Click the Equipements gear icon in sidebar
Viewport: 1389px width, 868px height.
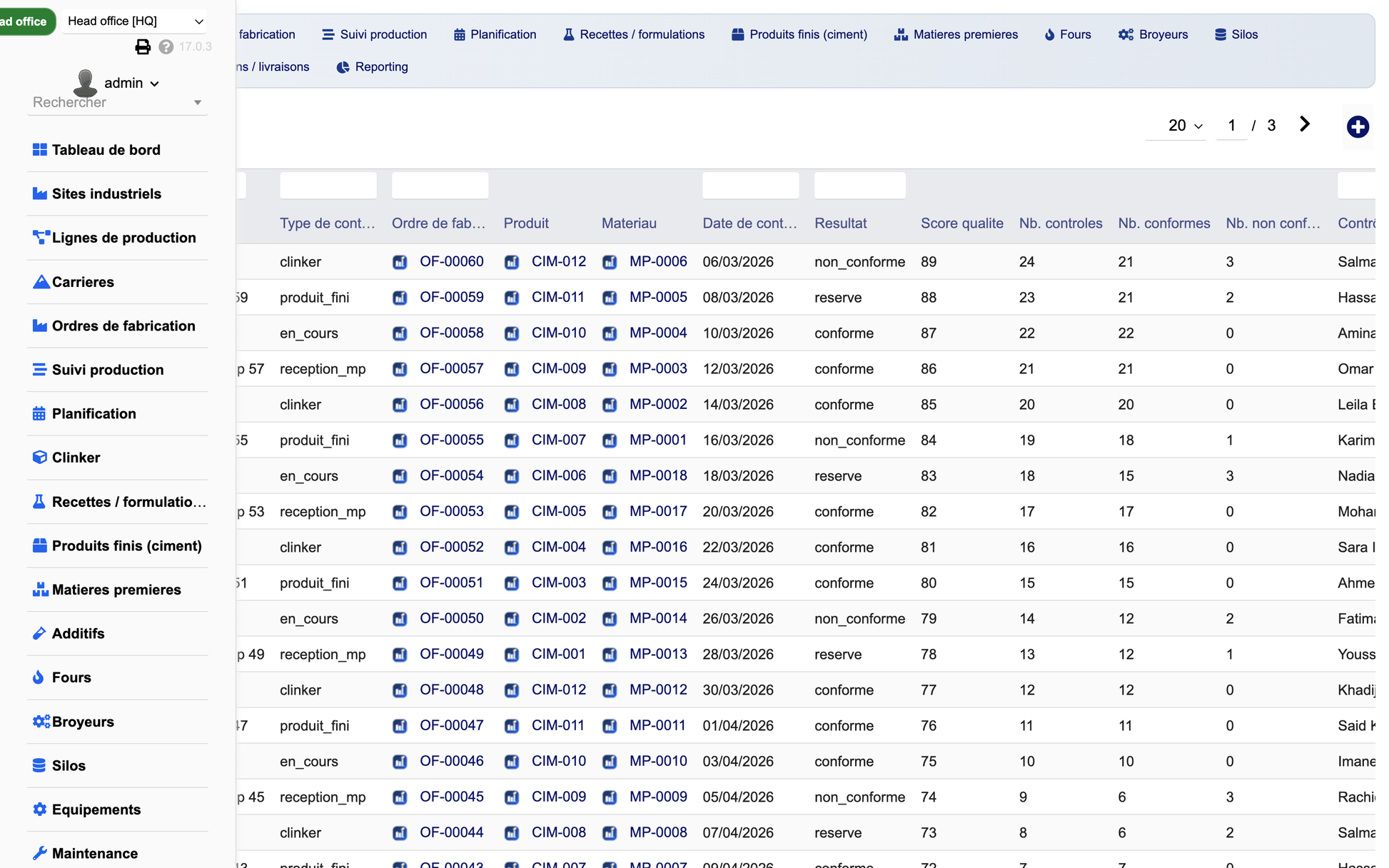click(x=40, y=809)
